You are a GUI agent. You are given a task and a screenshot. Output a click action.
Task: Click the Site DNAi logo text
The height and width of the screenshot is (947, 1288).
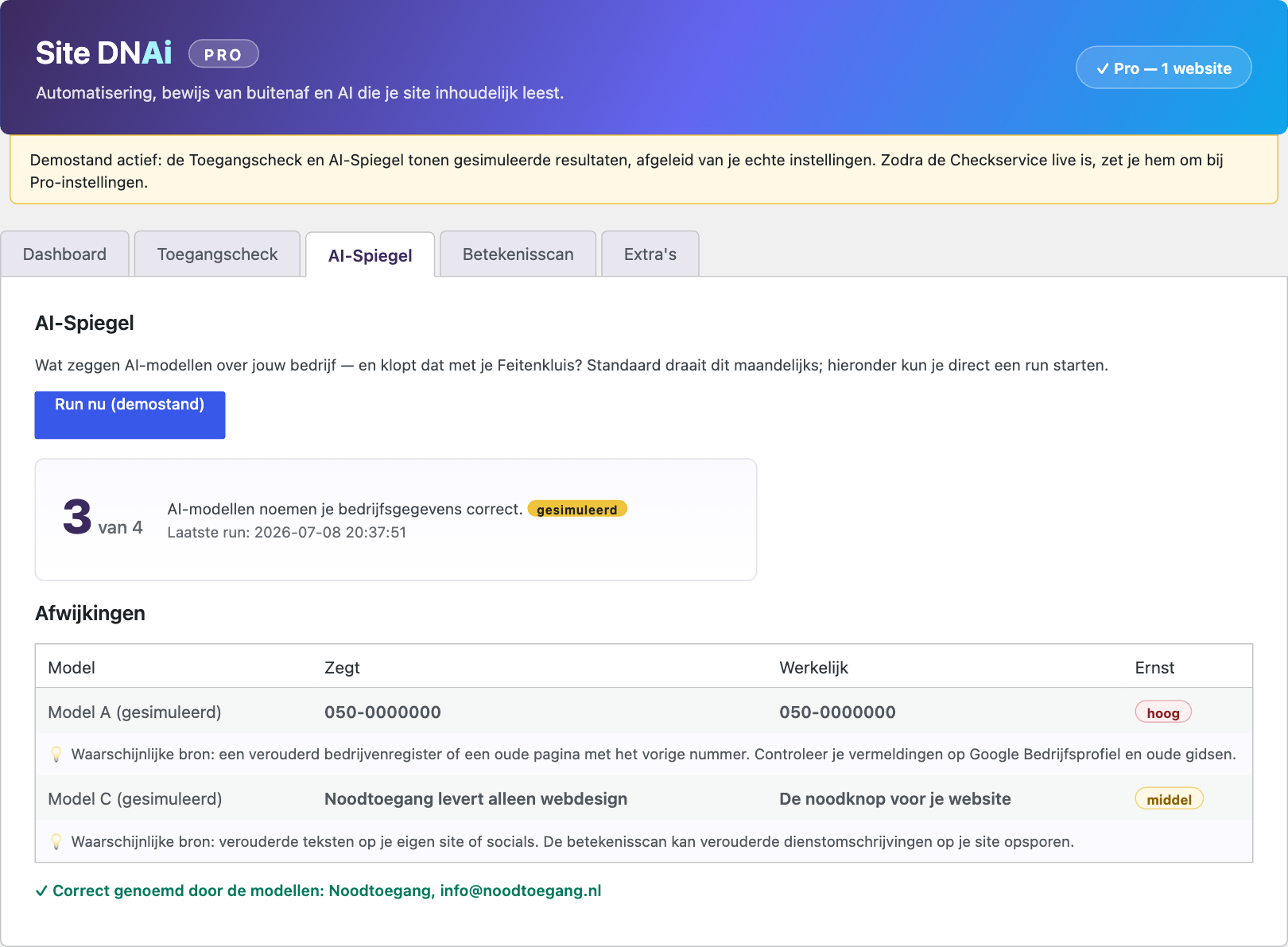point(103,53)
